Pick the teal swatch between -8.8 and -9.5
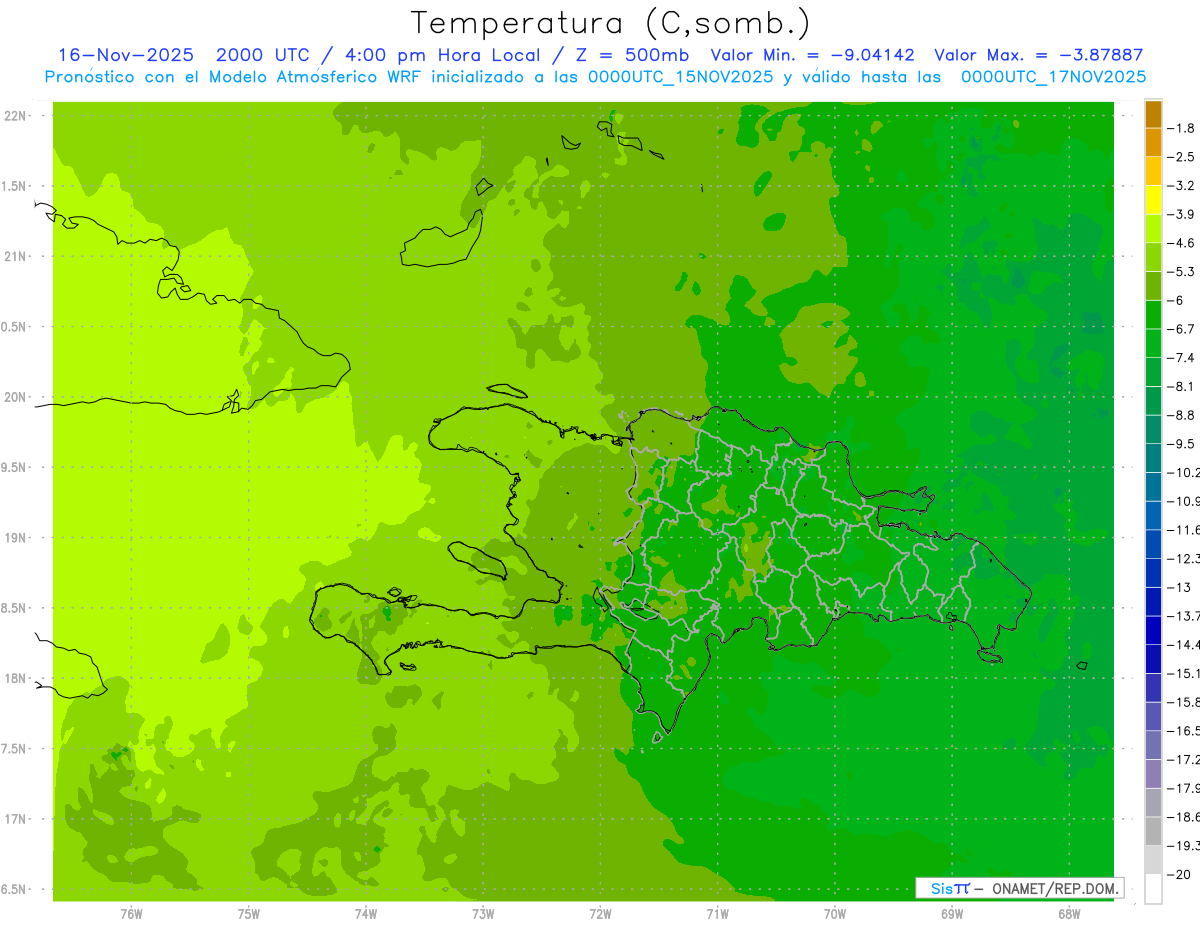This screenshot has height=927, width=1200. (1153, 429)
